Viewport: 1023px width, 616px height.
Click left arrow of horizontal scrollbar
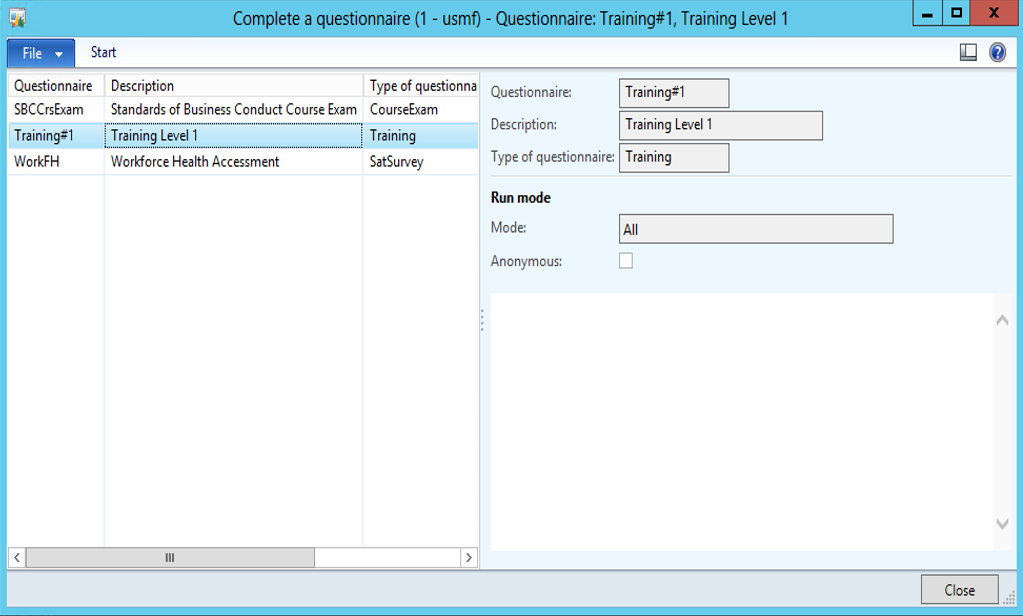(17, 557)
